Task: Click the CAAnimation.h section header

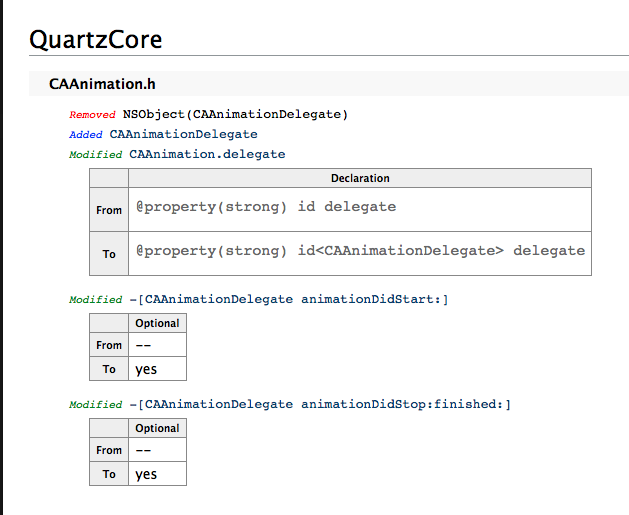Action: 102,84
